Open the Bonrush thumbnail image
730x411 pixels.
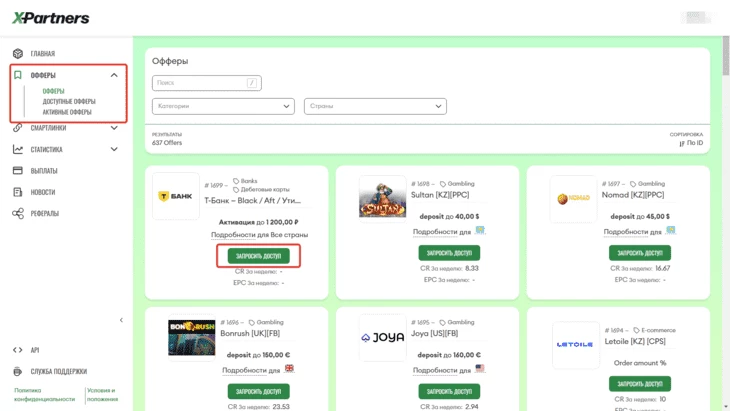point(192,337)
